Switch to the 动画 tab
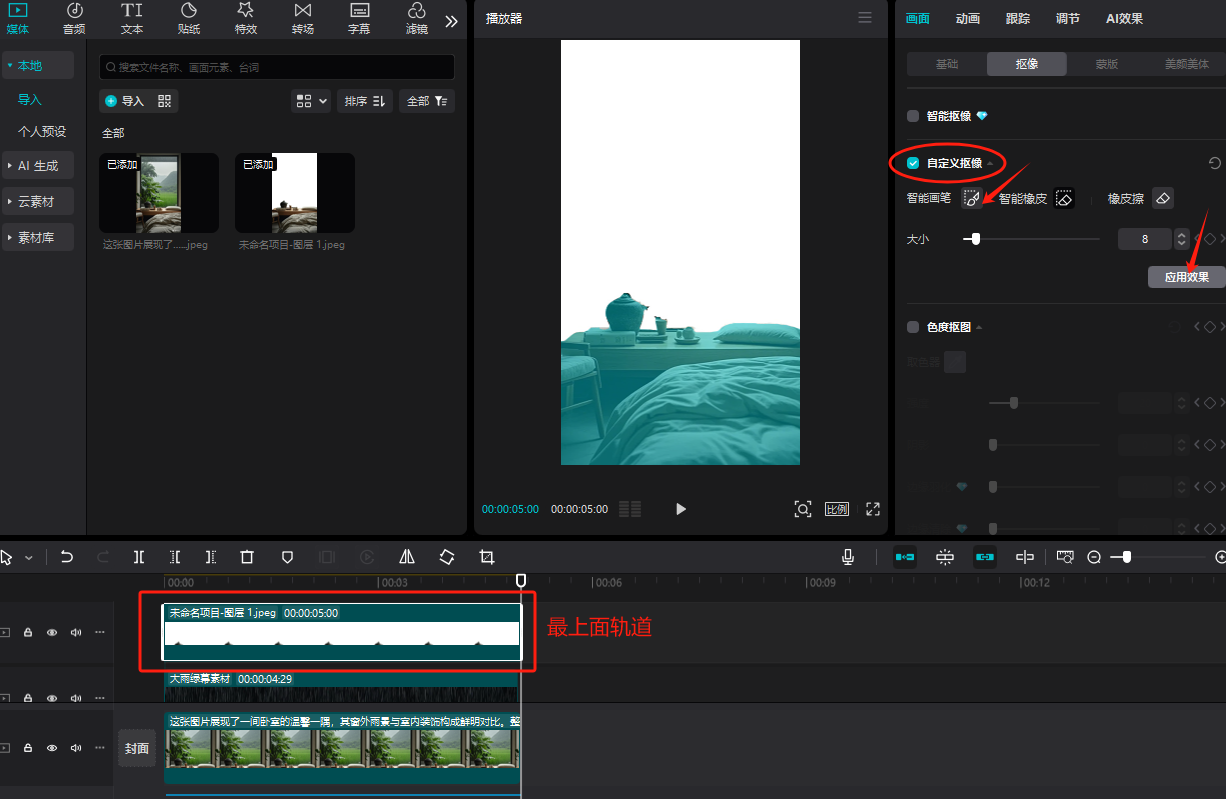 tap(967, 19)
